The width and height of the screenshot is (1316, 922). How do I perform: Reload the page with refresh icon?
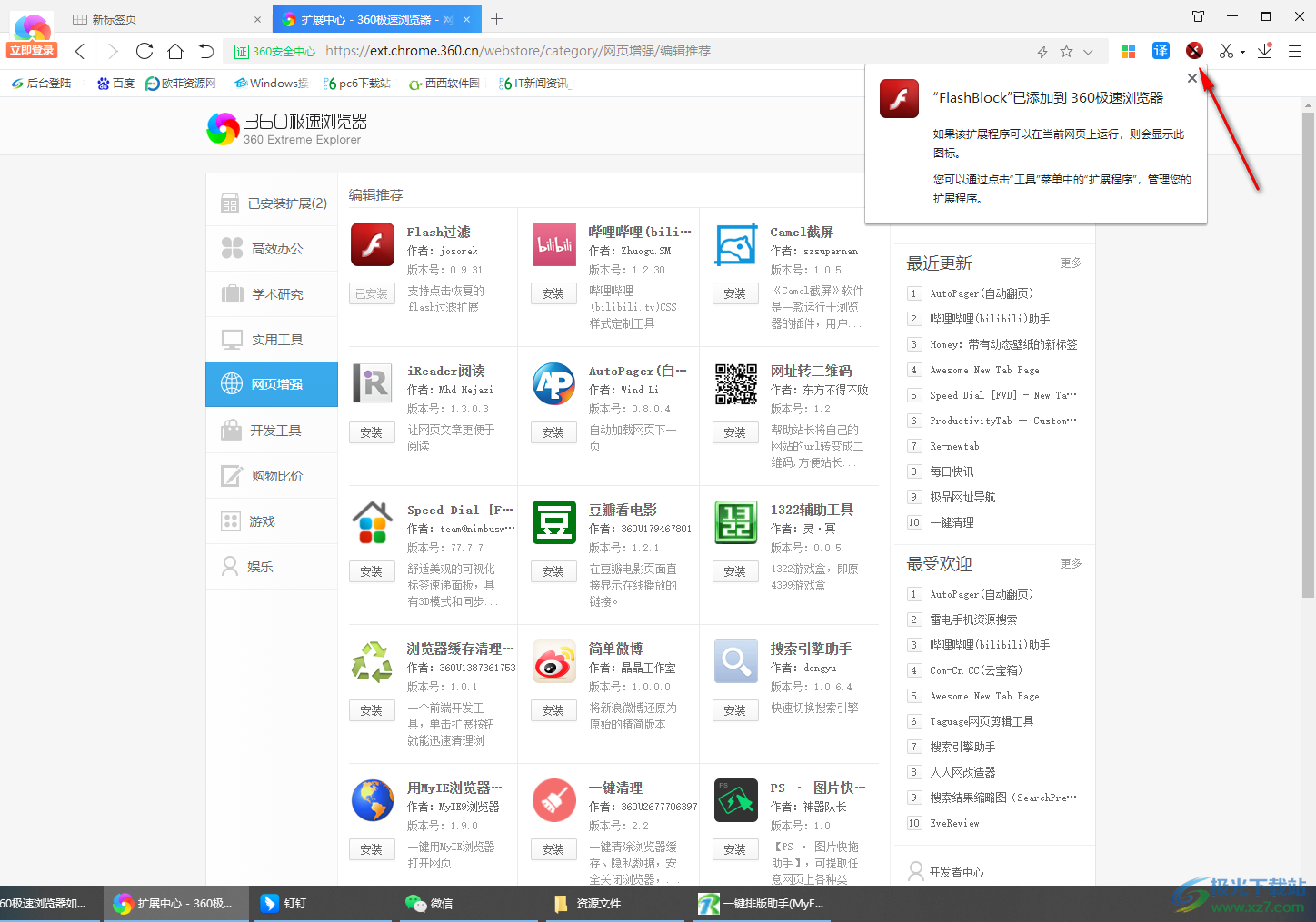pyautogui.click(x=145, y=51)
